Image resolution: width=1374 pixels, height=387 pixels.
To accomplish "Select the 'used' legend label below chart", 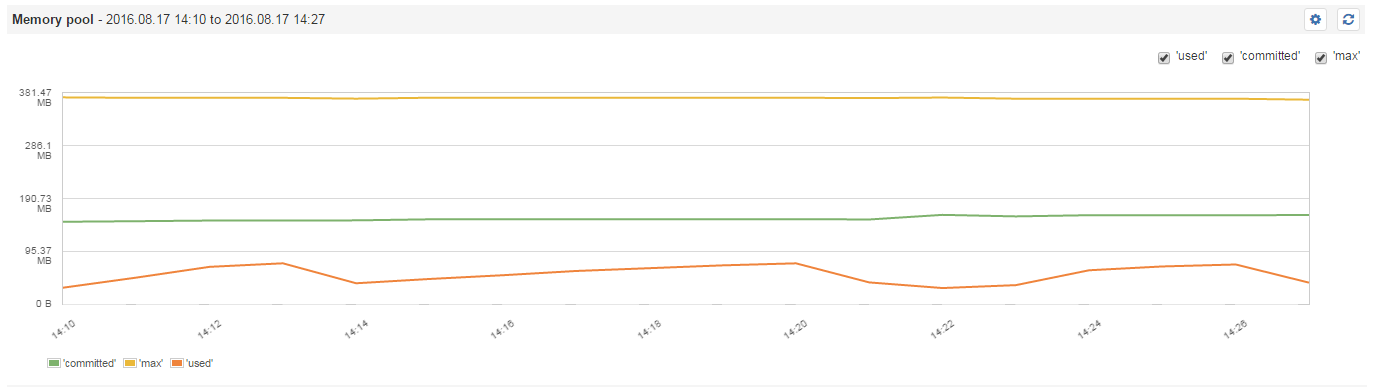I will coord(199,363).
